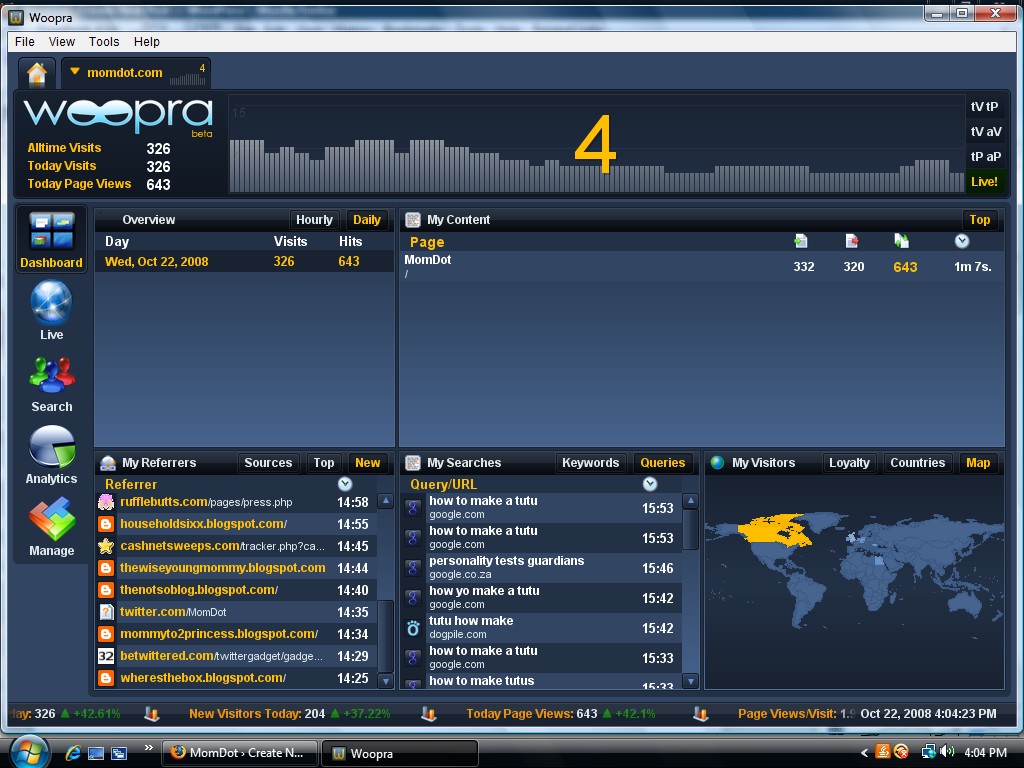Select My Content Top tab
Image resolution: width=1024 pixels, height=768 pixels.
tap(979, 220)
